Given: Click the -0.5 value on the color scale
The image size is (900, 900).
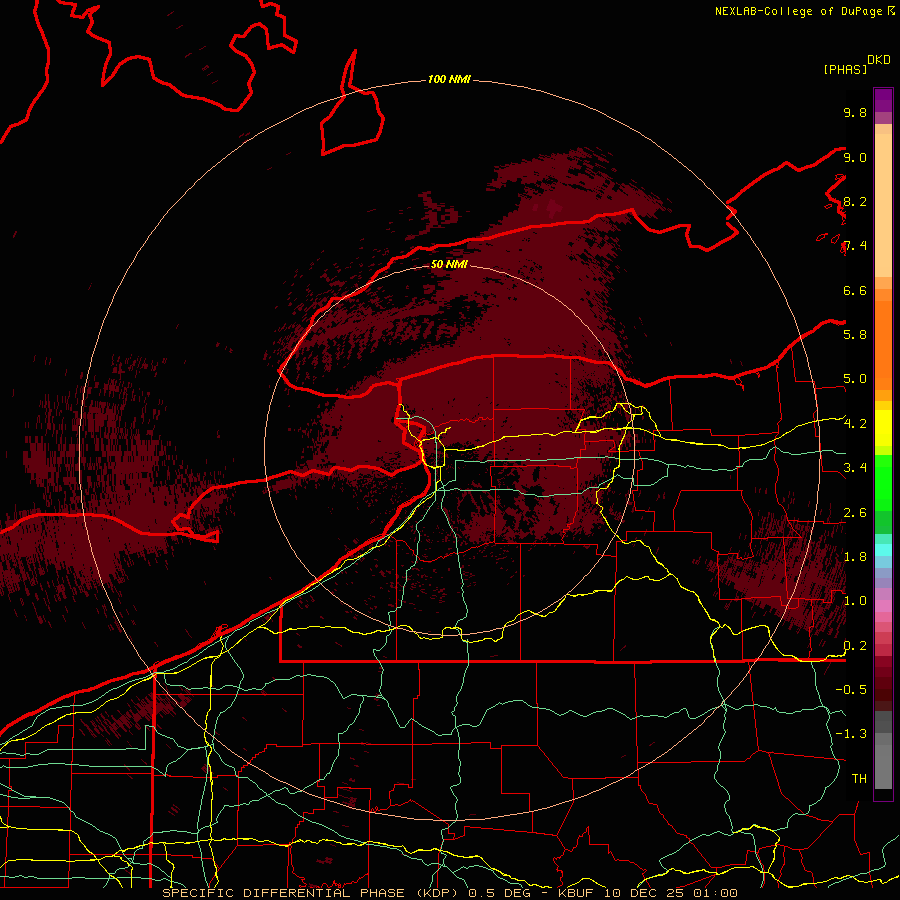Looking at the screenshot, I should pyautogui.click(x=851, y=690).
